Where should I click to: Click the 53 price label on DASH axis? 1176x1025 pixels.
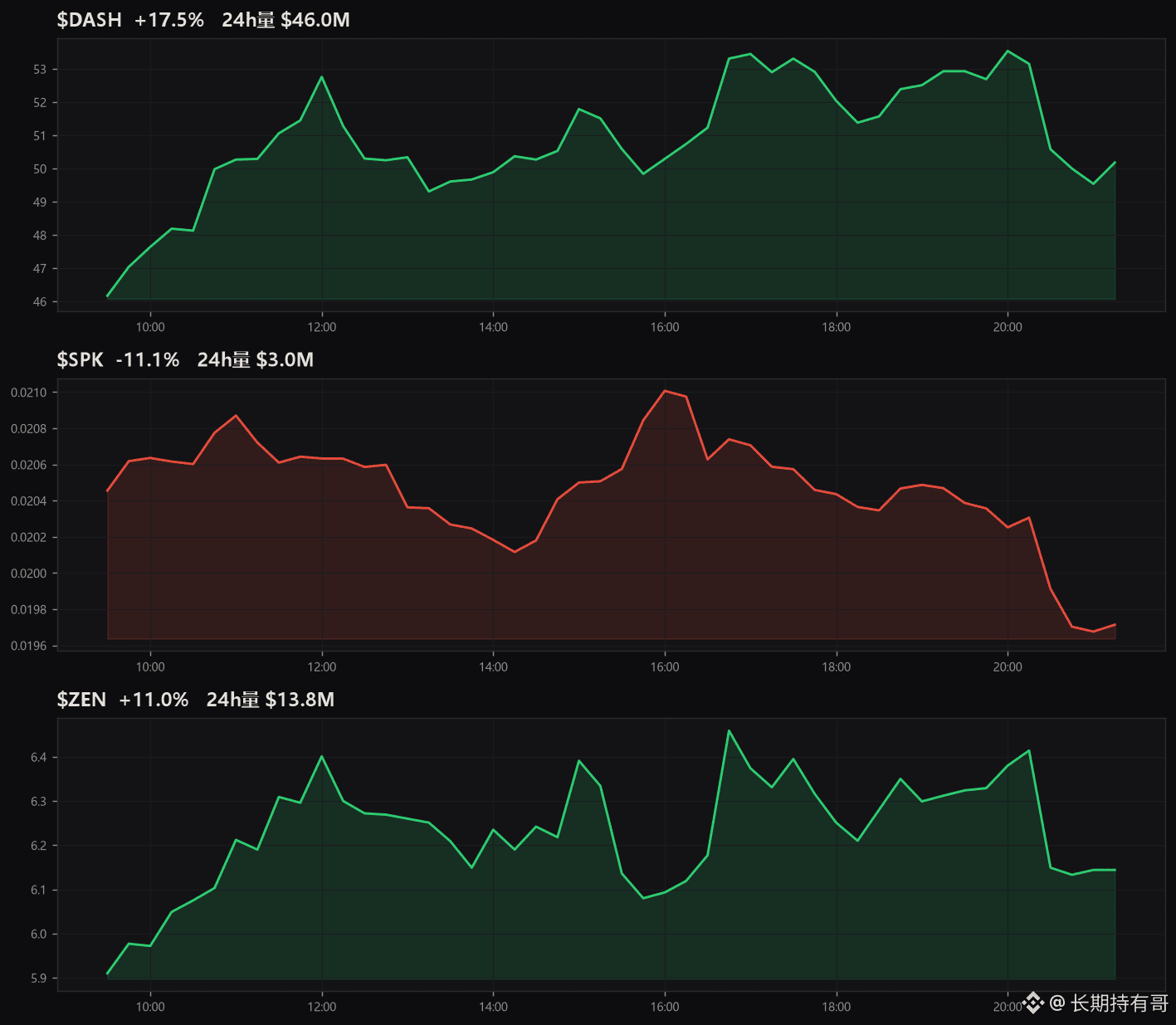(x=40, y=70)
